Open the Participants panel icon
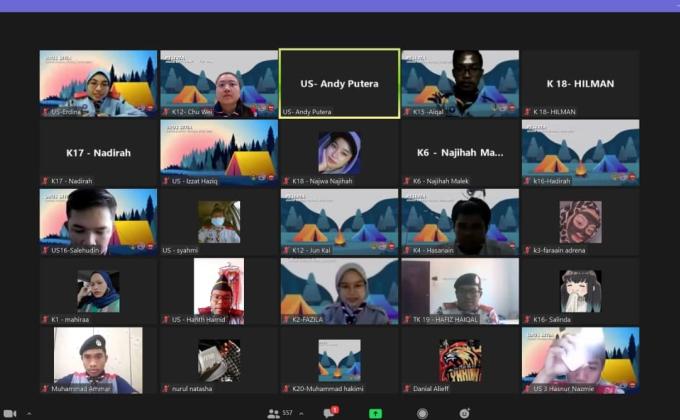680x420 pixels. pyautogui.click(x=273, y=412)
